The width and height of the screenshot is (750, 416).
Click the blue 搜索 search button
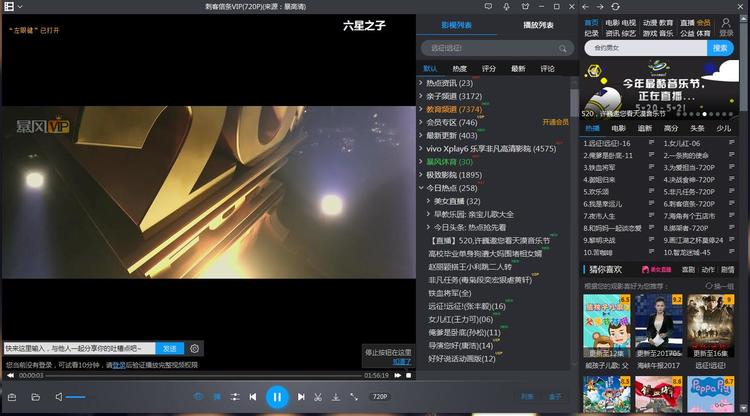pyautogui.click(x=721, y=48)
